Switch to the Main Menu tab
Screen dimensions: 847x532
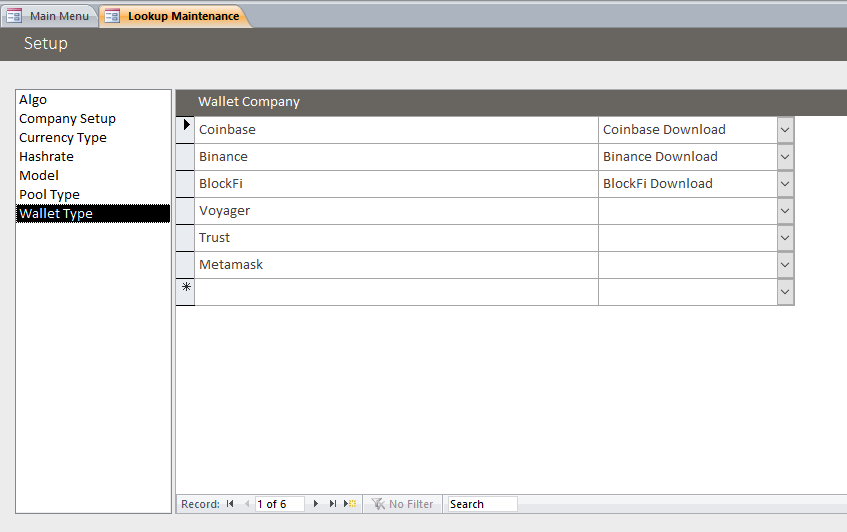(49, 16)
